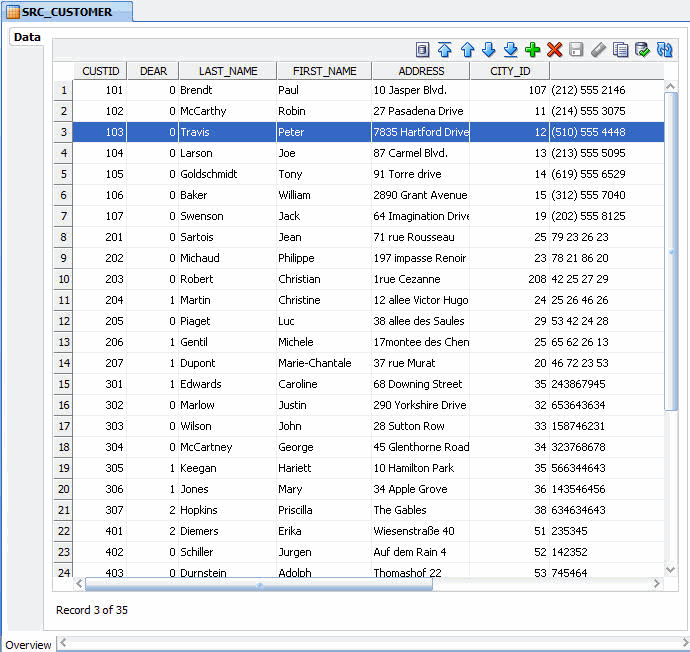The height and width of the screenshot is (652, 690).
Task: Click the table's horizontal scrollbar right arrow
Action: coord(657,584)
